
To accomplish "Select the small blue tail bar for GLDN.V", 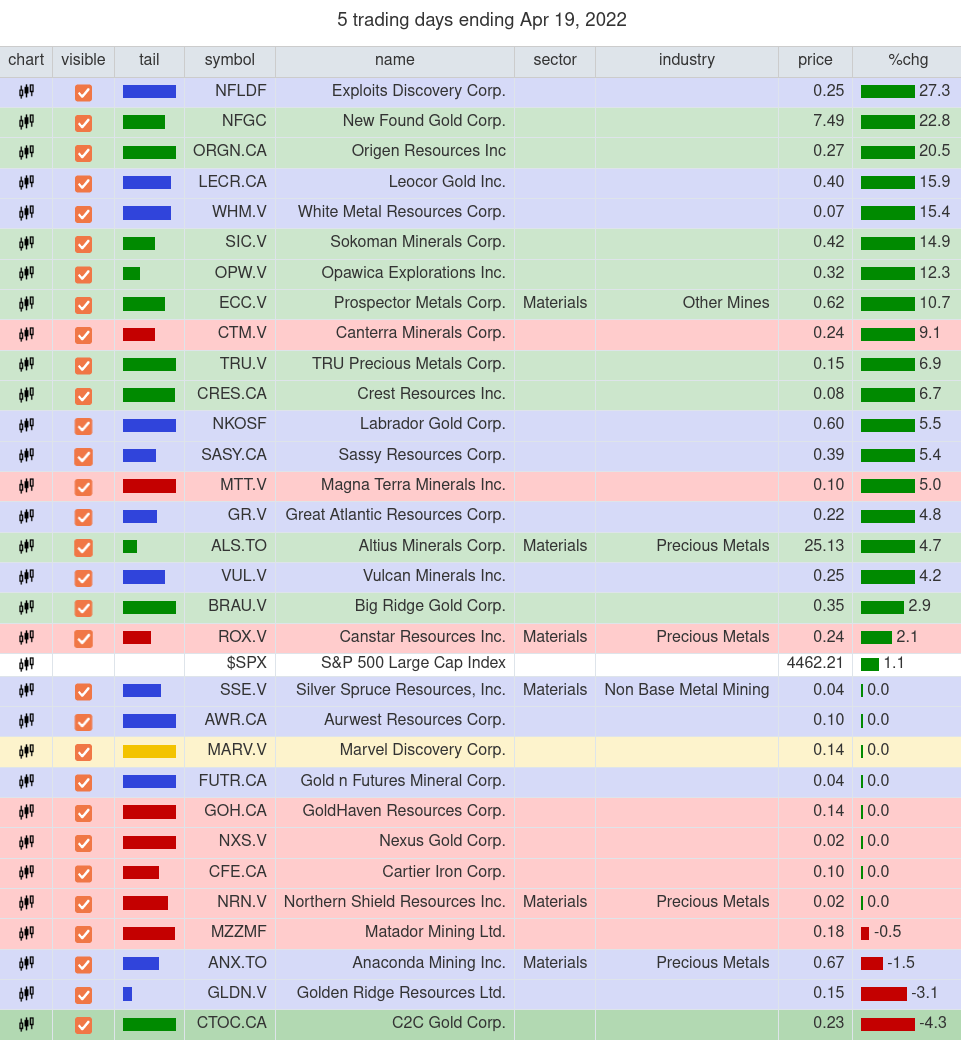I will pos(127,994).
